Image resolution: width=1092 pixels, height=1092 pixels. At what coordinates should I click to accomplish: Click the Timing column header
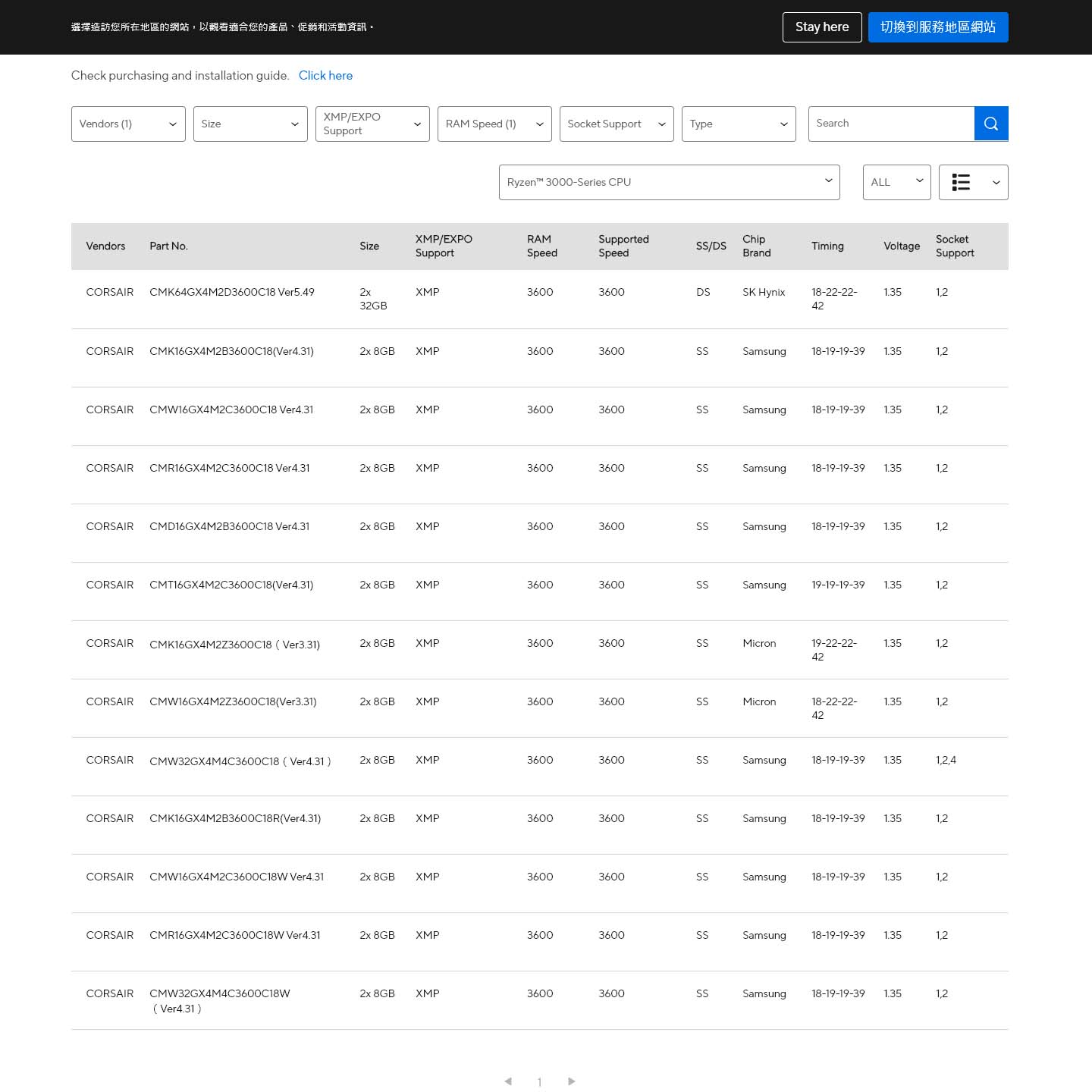click(827, 246)
